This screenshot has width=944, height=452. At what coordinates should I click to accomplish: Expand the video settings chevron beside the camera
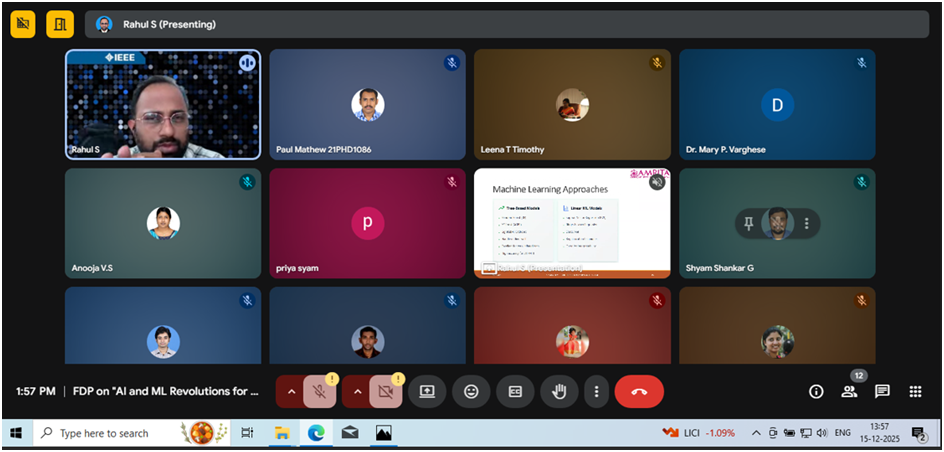coord(357,391)
